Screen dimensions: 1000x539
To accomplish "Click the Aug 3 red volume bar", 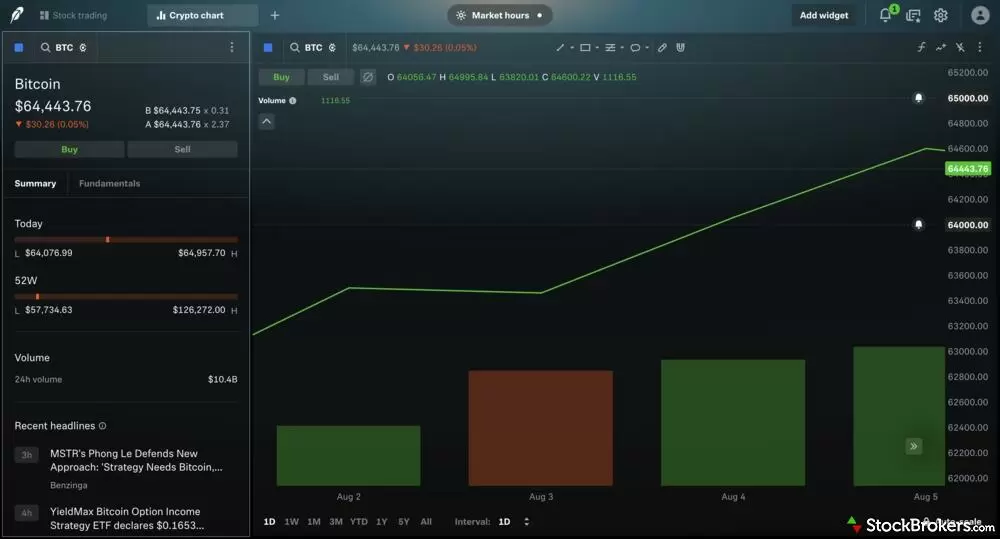I will click(x=541, y=428).
